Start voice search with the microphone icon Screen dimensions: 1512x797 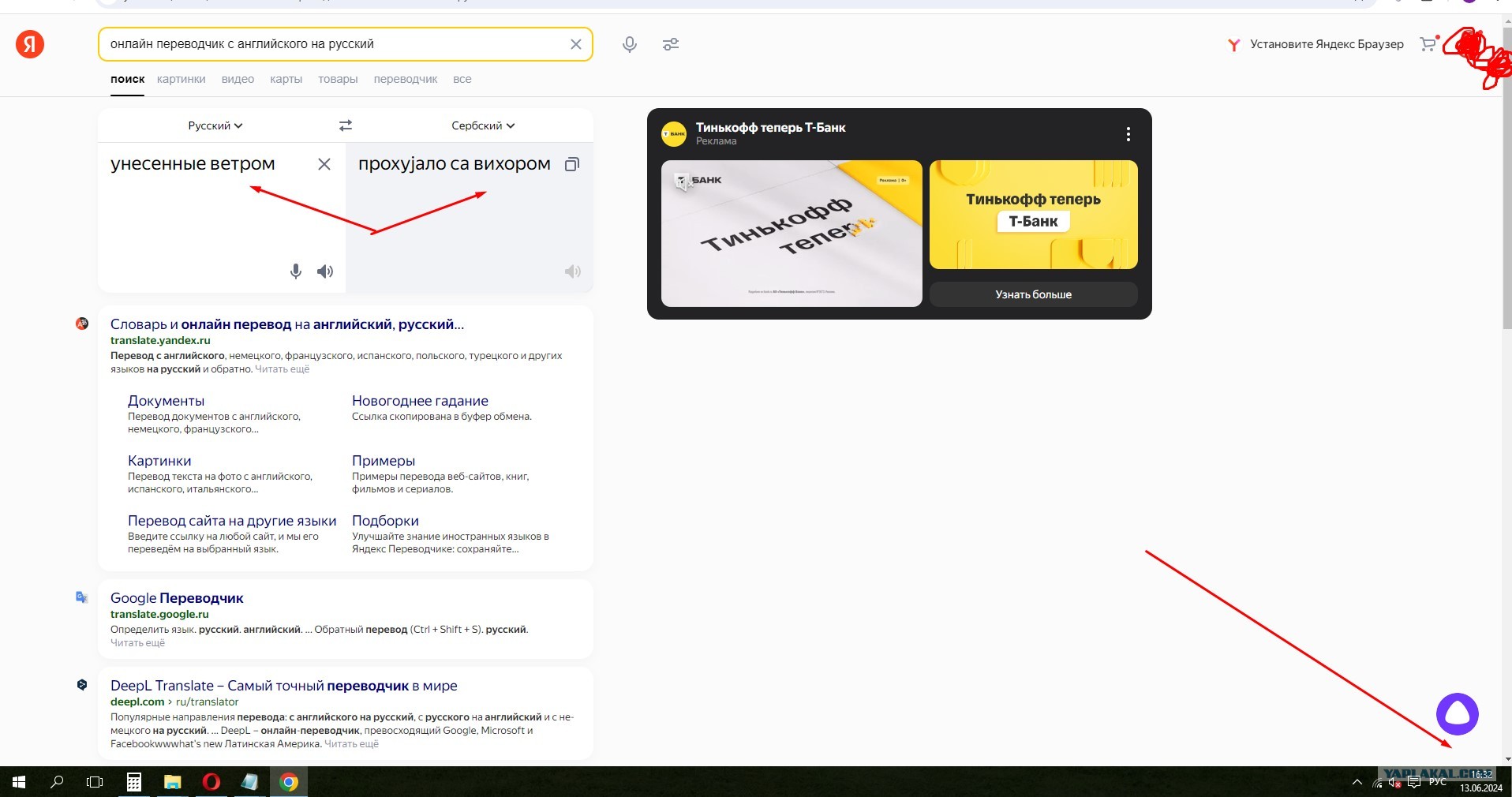point(630,44)
